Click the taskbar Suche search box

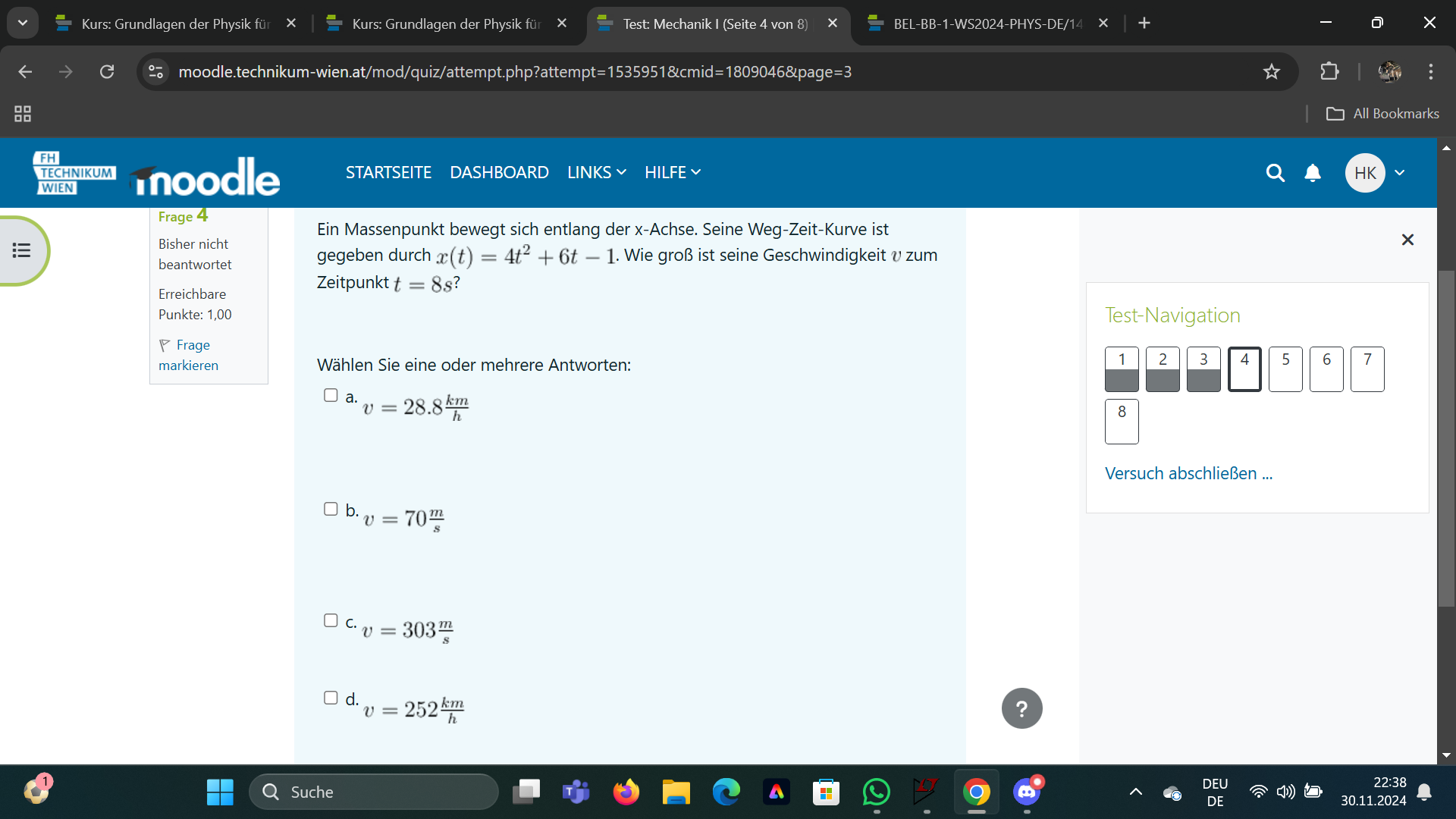(374, 792)
